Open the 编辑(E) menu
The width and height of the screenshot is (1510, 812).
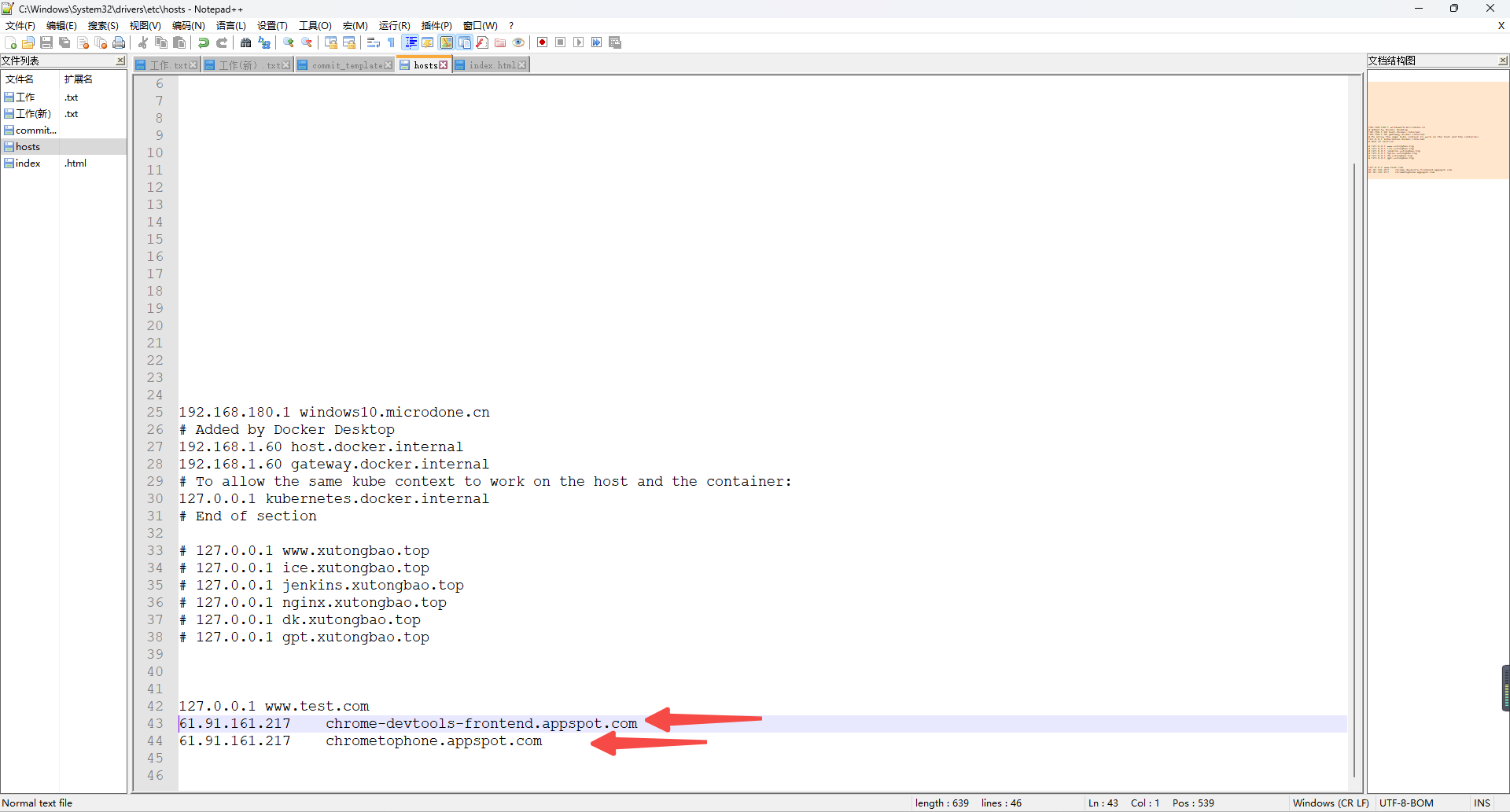pyautogui.click(x=61, y=26)
